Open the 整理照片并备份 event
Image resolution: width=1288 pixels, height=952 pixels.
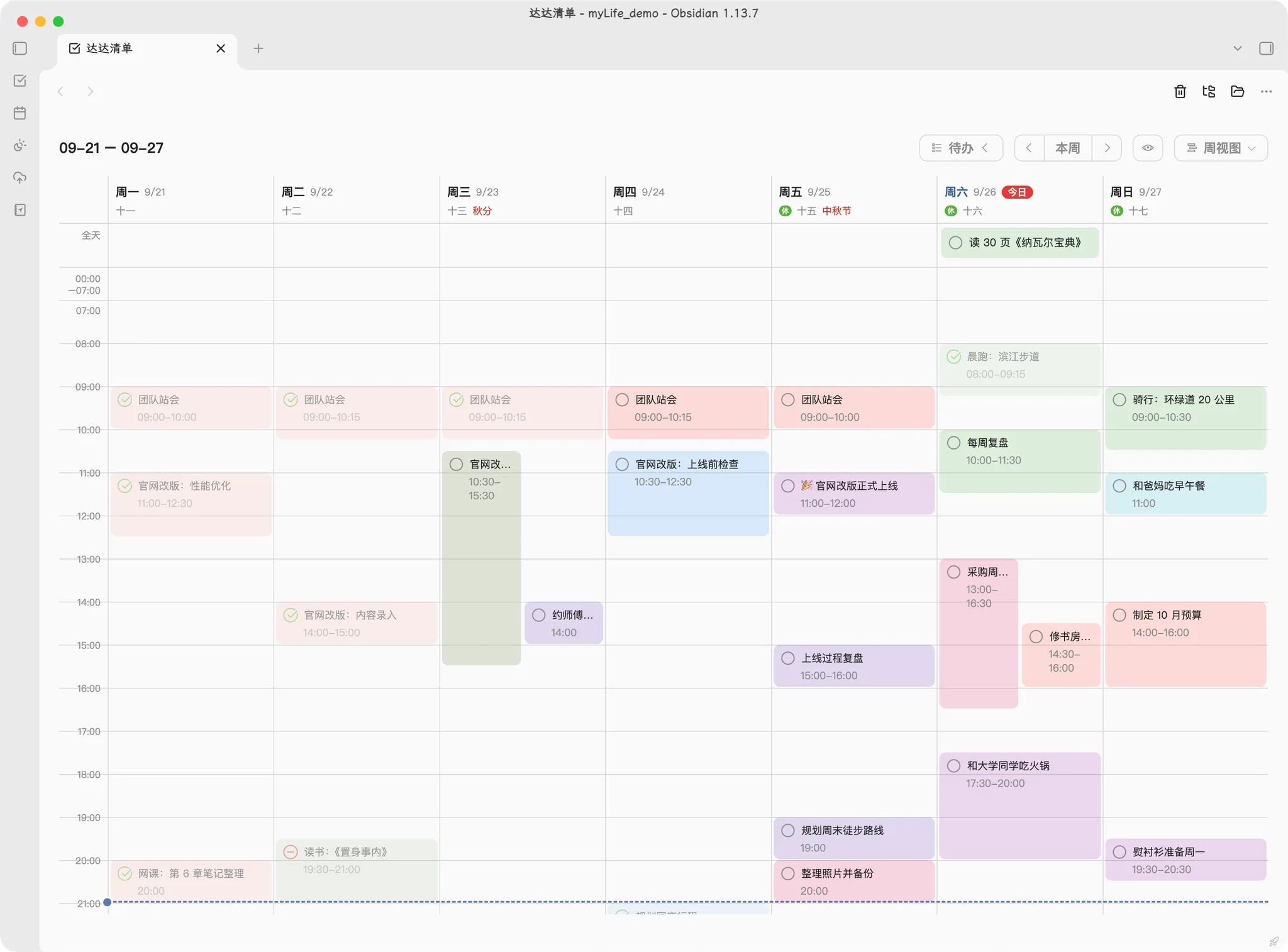[x=854, y=881]
